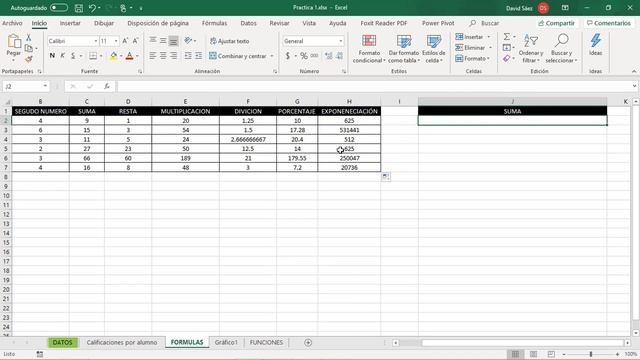Screen dimensions: 640x360
Task: Open the Name Box dropdown arrow
Action: tap(45, 86)
